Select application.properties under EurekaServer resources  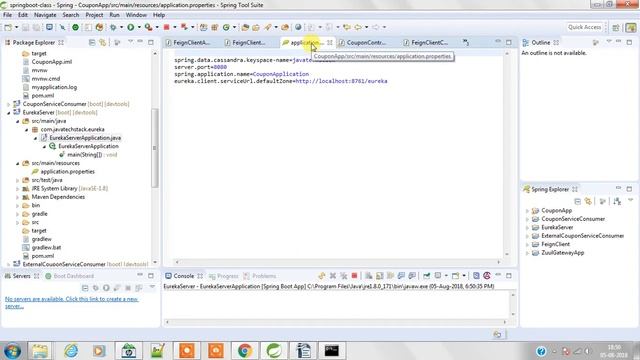pos(67,172)
